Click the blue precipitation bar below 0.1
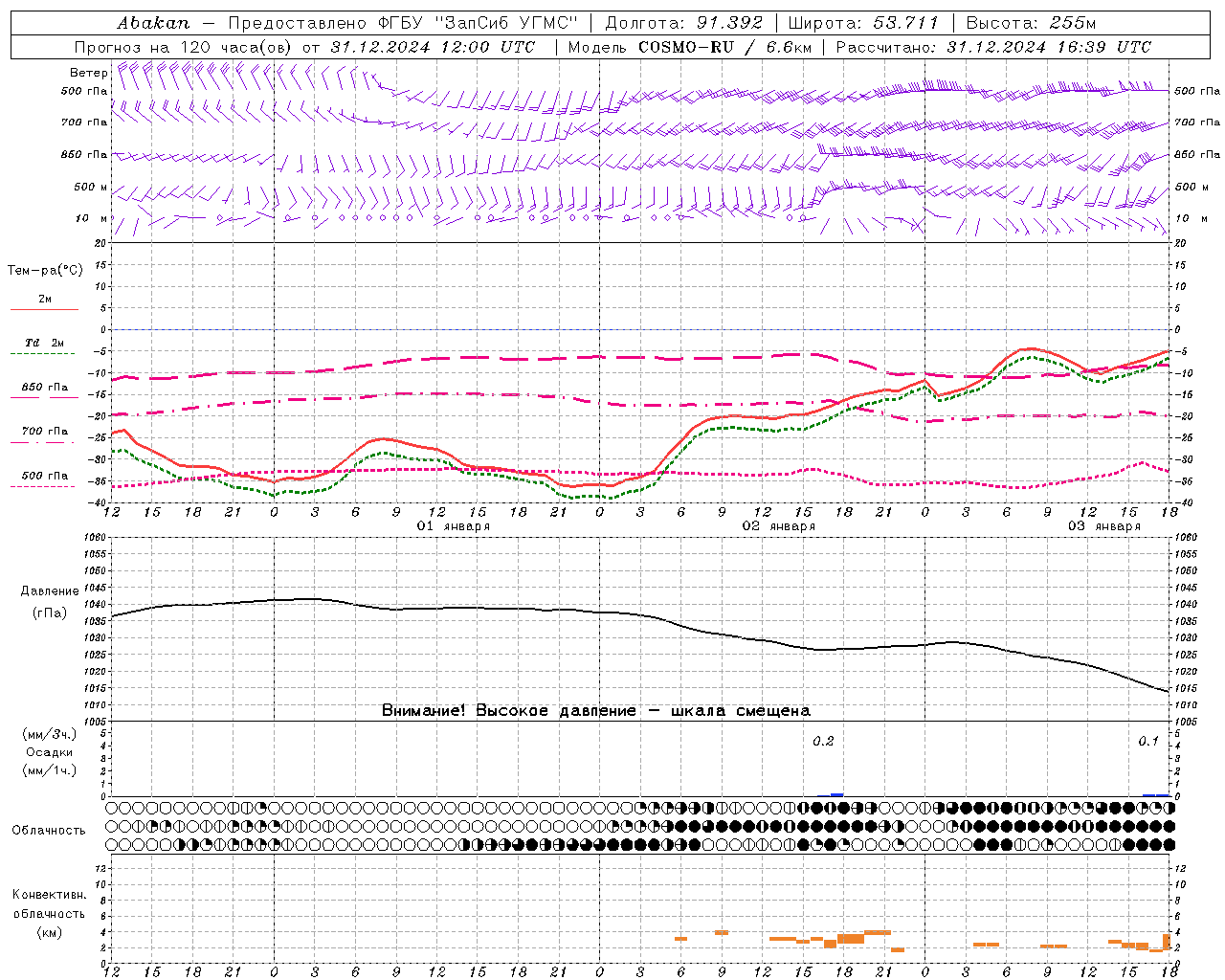The width and height of the screenshot is (1225, 980). click(1156, 794)
